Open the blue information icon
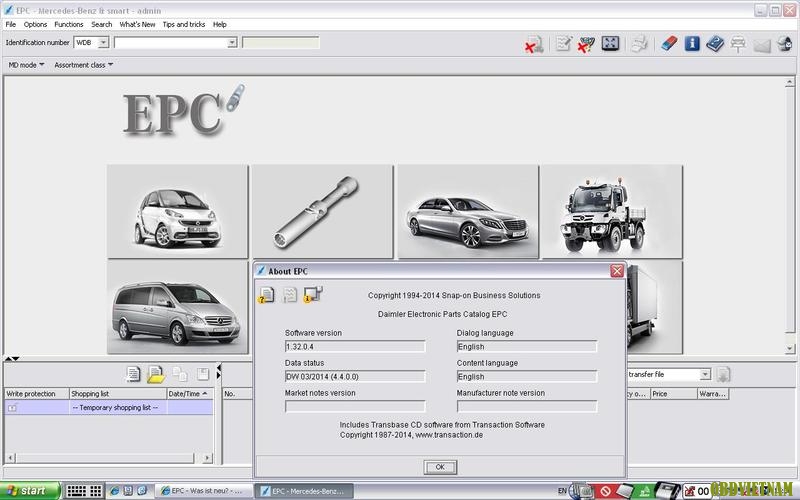This screenshot has width=800, height=500. pos(692,43)
